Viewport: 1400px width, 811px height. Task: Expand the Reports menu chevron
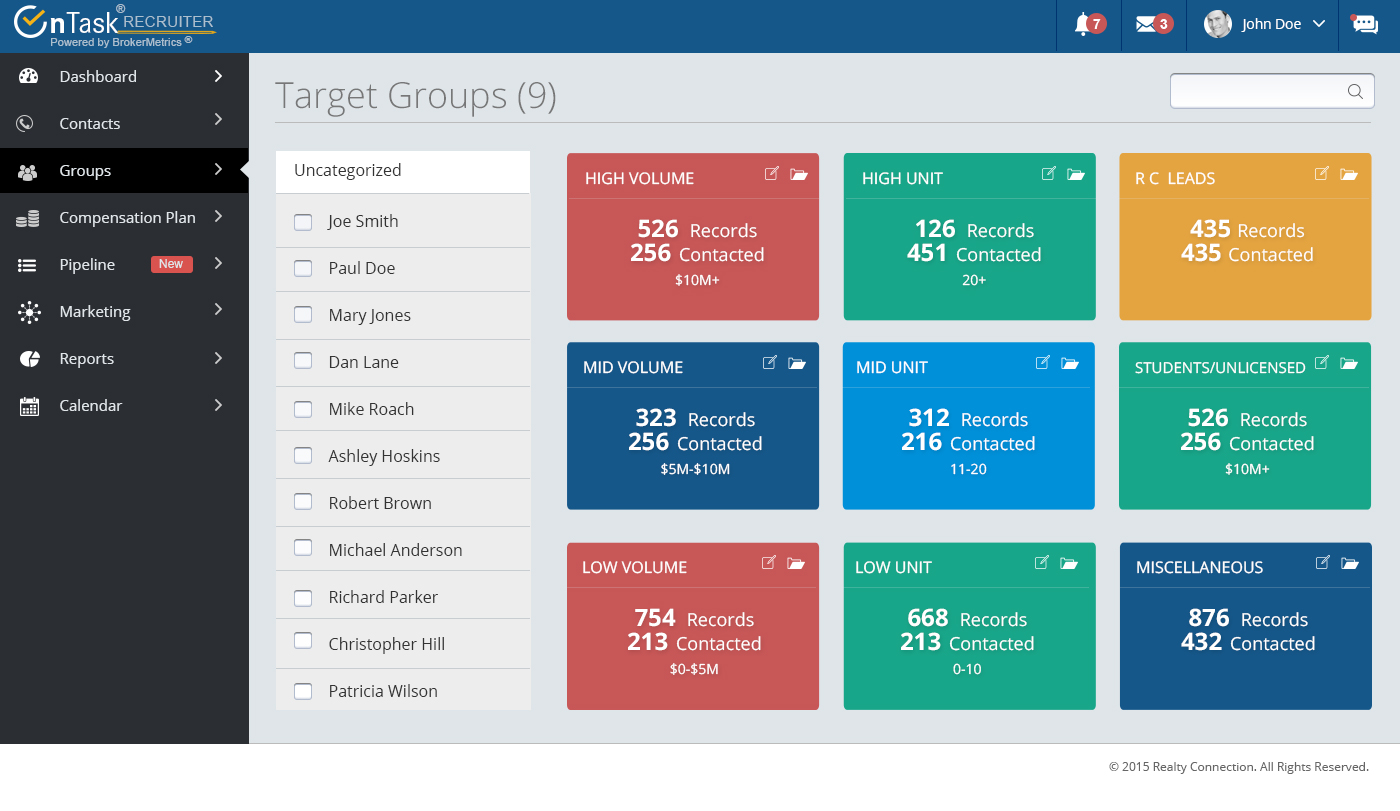click(218, 357)
